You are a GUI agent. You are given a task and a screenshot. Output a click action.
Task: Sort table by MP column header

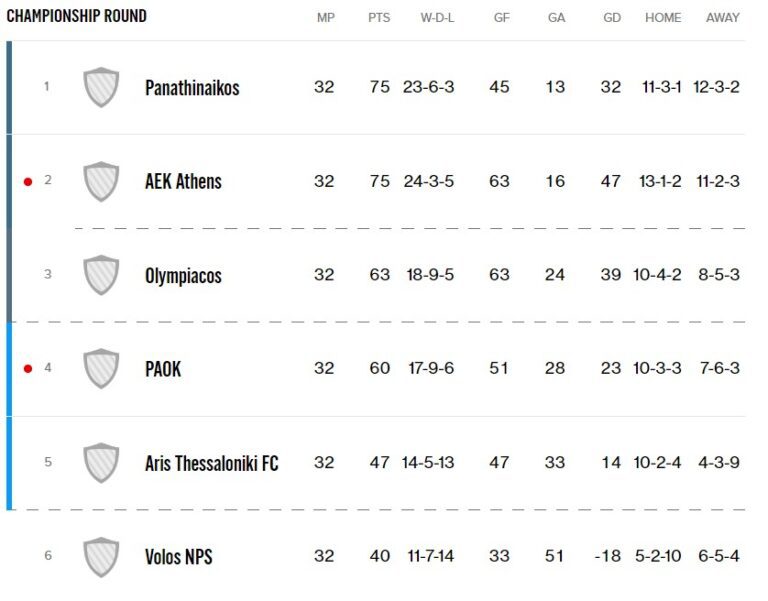point(325,18)
